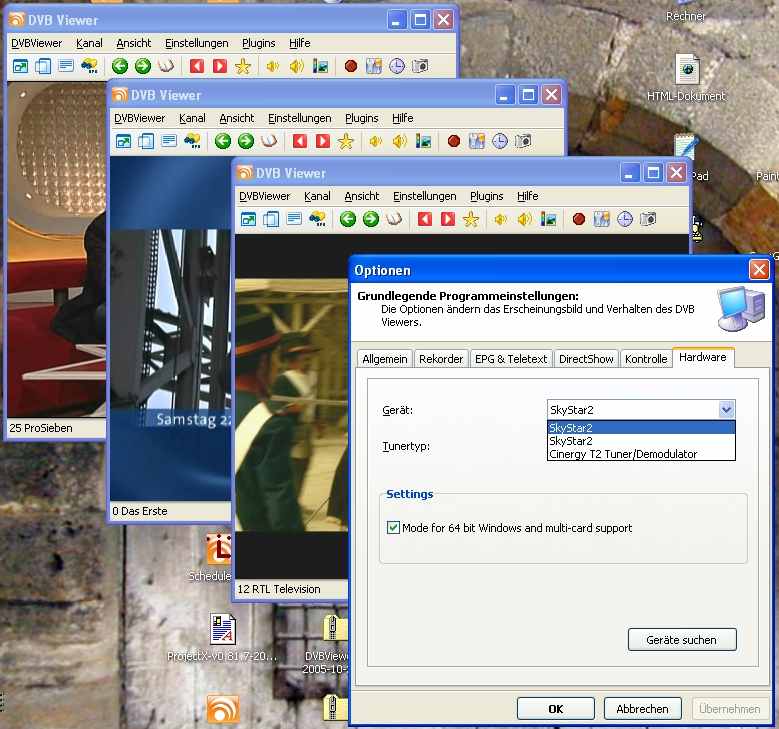Click Abbrechen to cancel the Optionen dialog
Image resolution: width=779 pixels, height=729 pixels.
[642, 709]
